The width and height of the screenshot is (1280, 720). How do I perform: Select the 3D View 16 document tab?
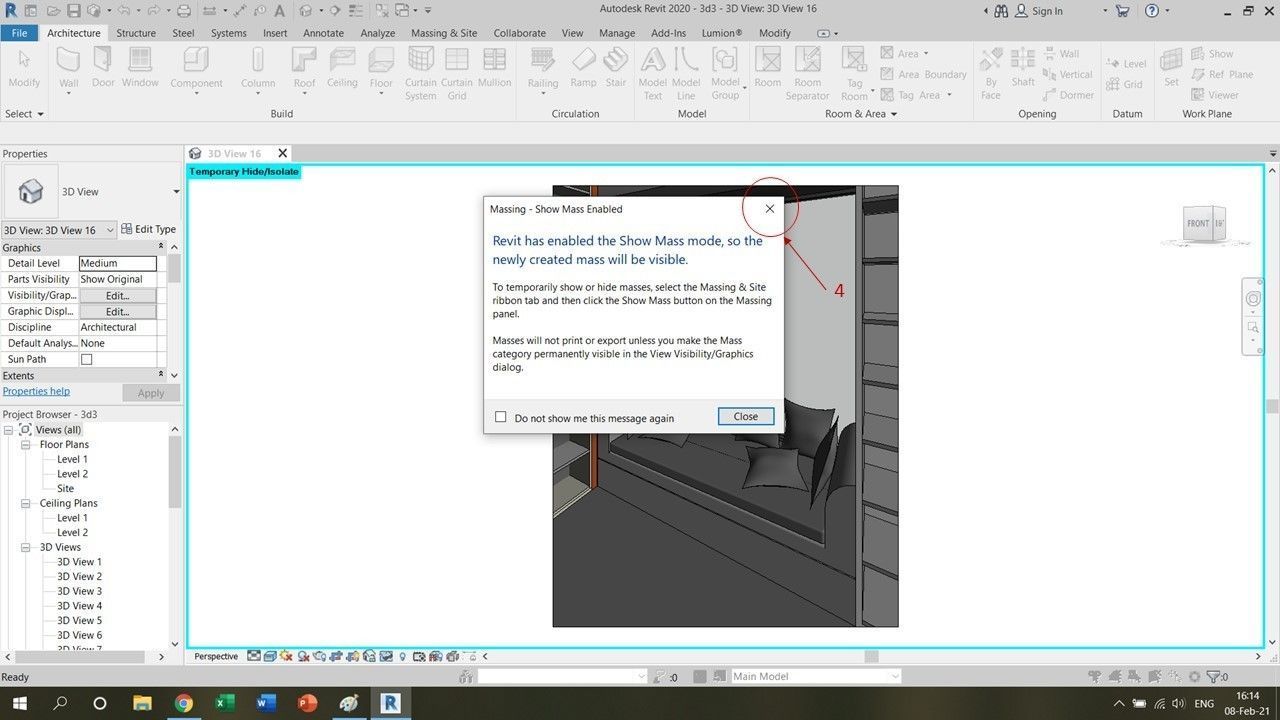(234, 154)
